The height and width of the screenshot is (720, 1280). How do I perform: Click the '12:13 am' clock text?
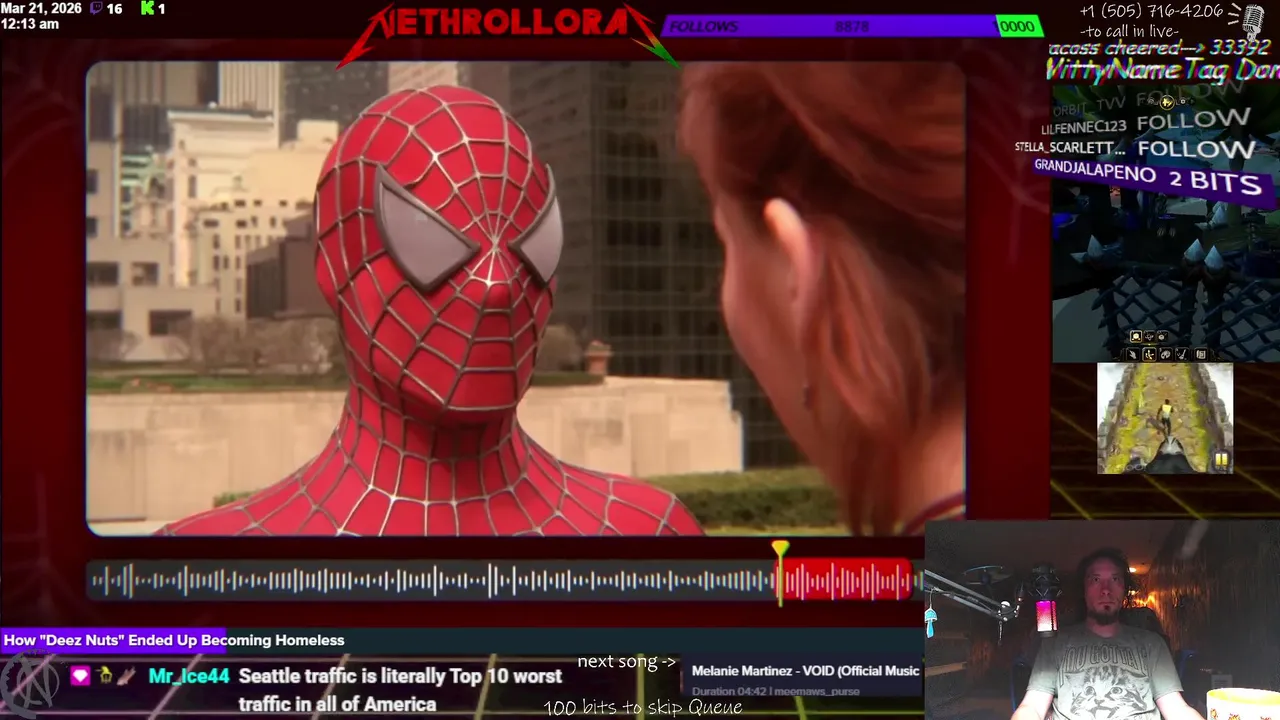coord(30,24)
